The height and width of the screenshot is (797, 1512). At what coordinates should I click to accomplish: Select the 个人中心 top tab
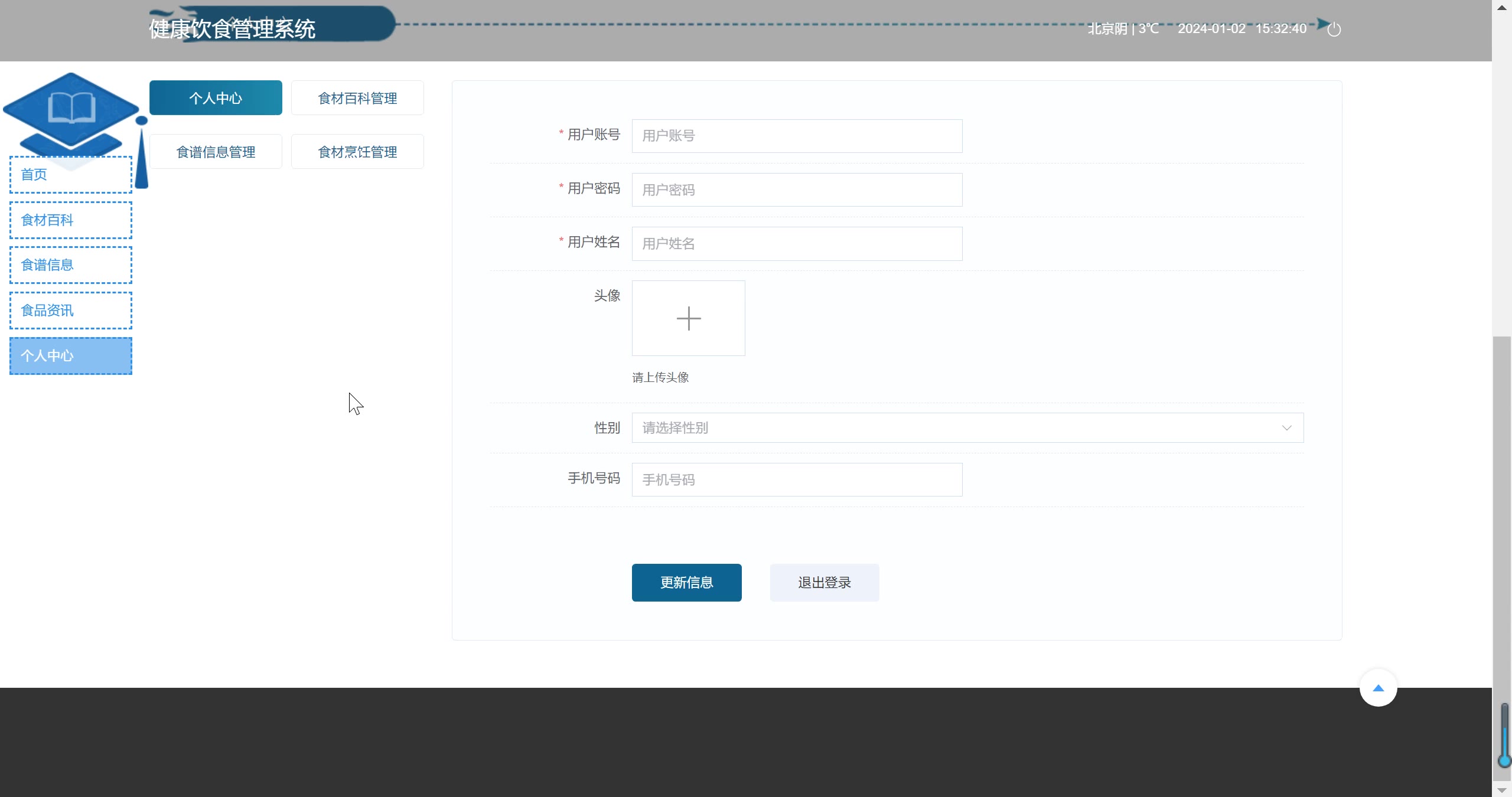(x=216, y=98)
